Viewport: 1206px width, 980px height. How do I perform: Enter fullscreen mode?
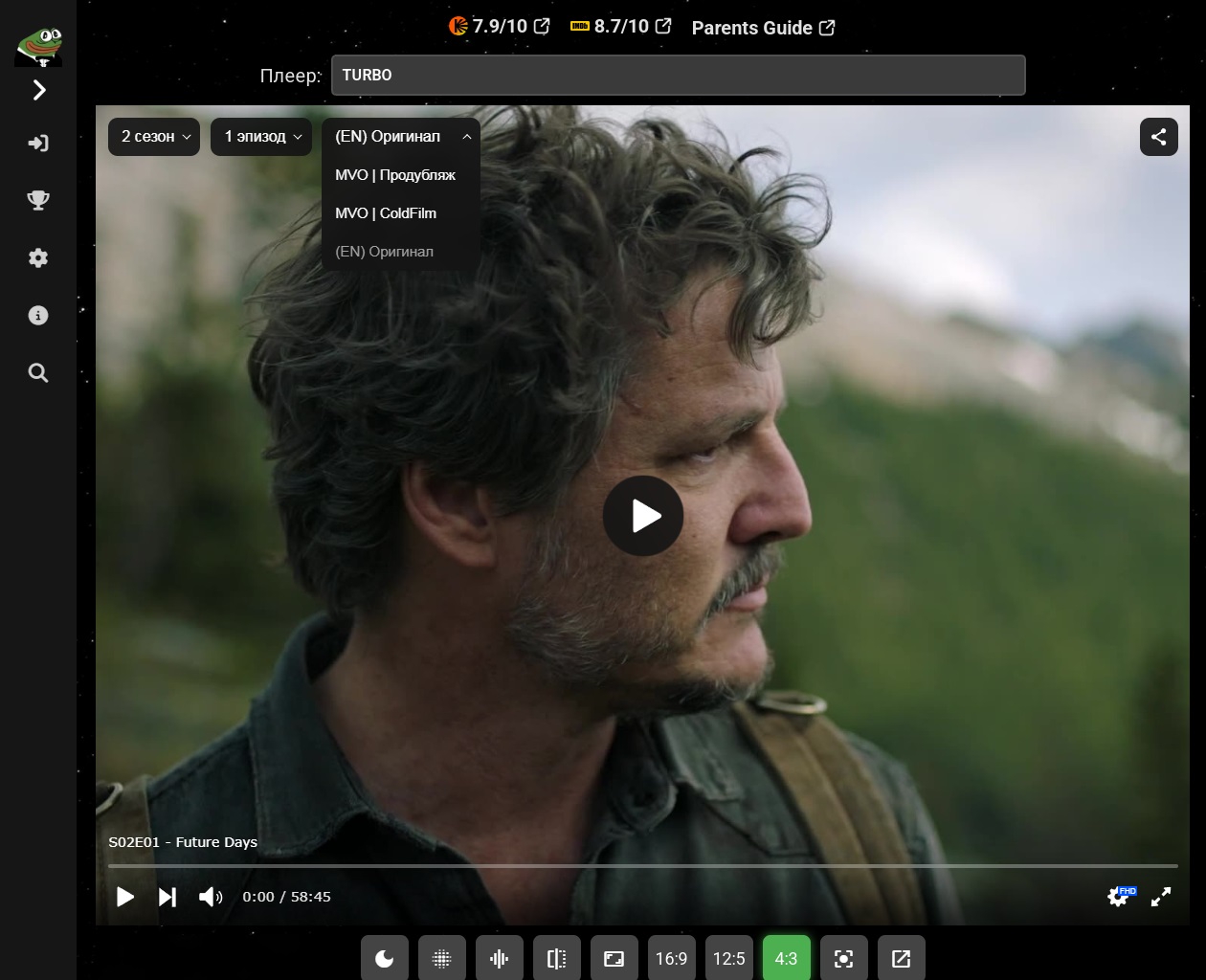1161,897
